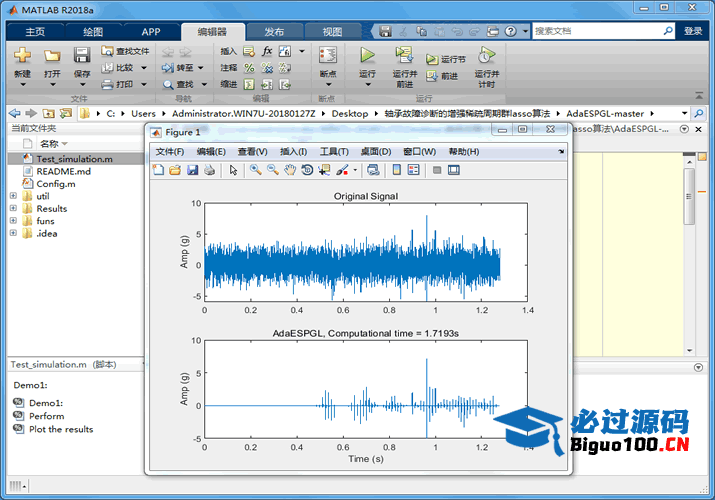Switch to the APP tab
The image size is (715, 500).
coord(151,31)
